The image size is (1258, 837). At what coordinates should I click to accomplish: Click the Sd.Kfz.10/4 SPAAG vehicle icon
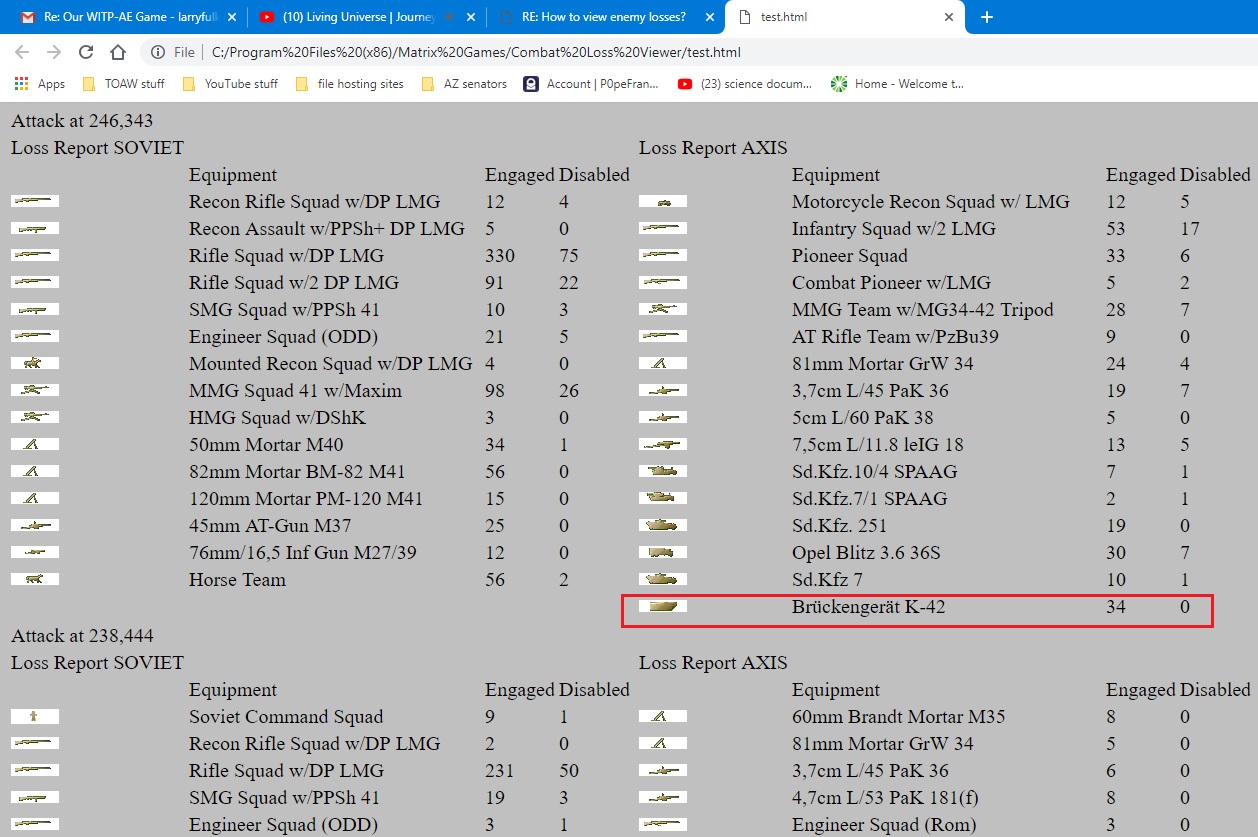click(x=663, y=471)
